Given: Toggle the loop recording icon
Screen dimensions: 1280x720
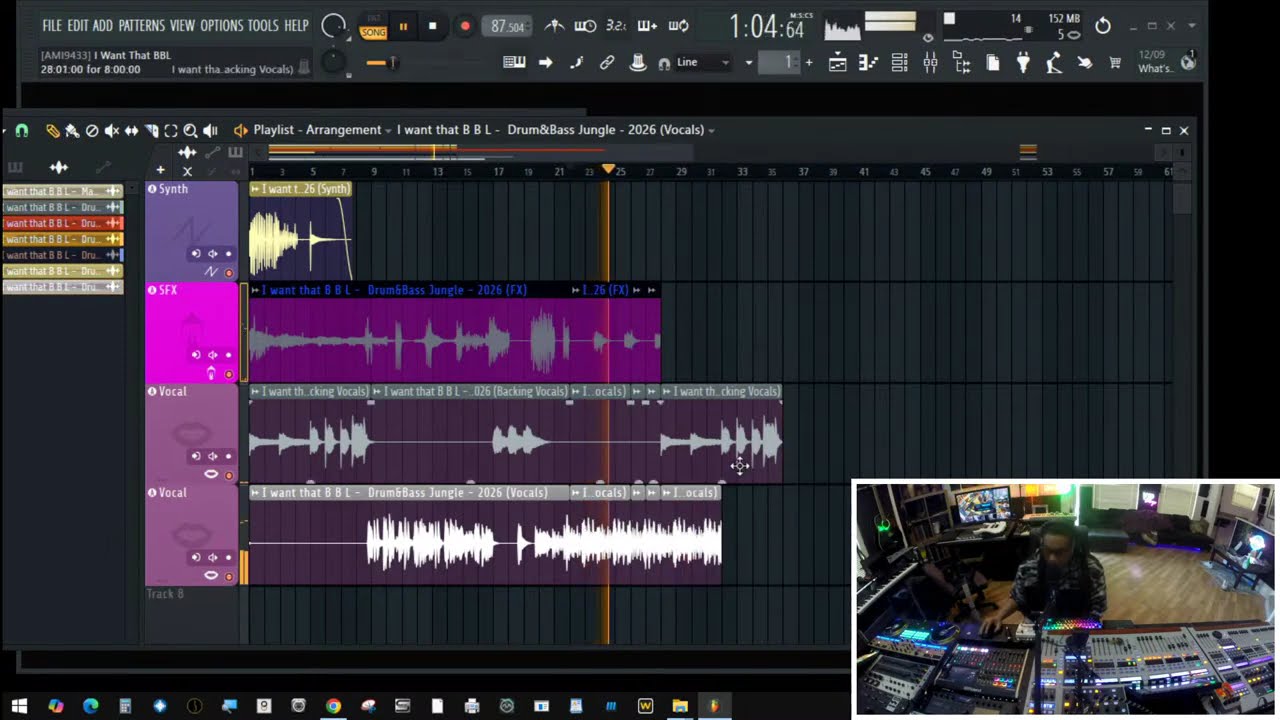Looking at the screenshot, I should 678,27.
